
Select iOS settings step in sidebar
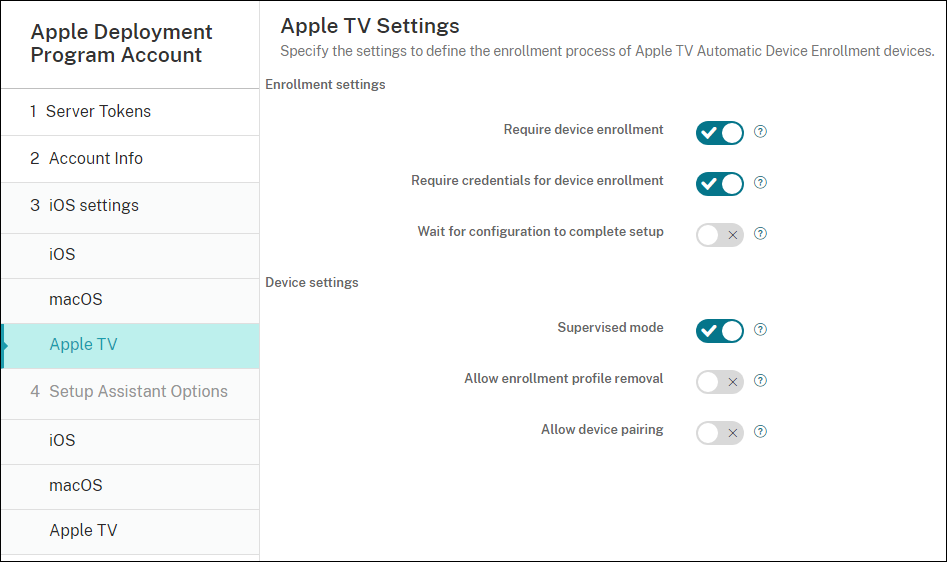[93, 205]
